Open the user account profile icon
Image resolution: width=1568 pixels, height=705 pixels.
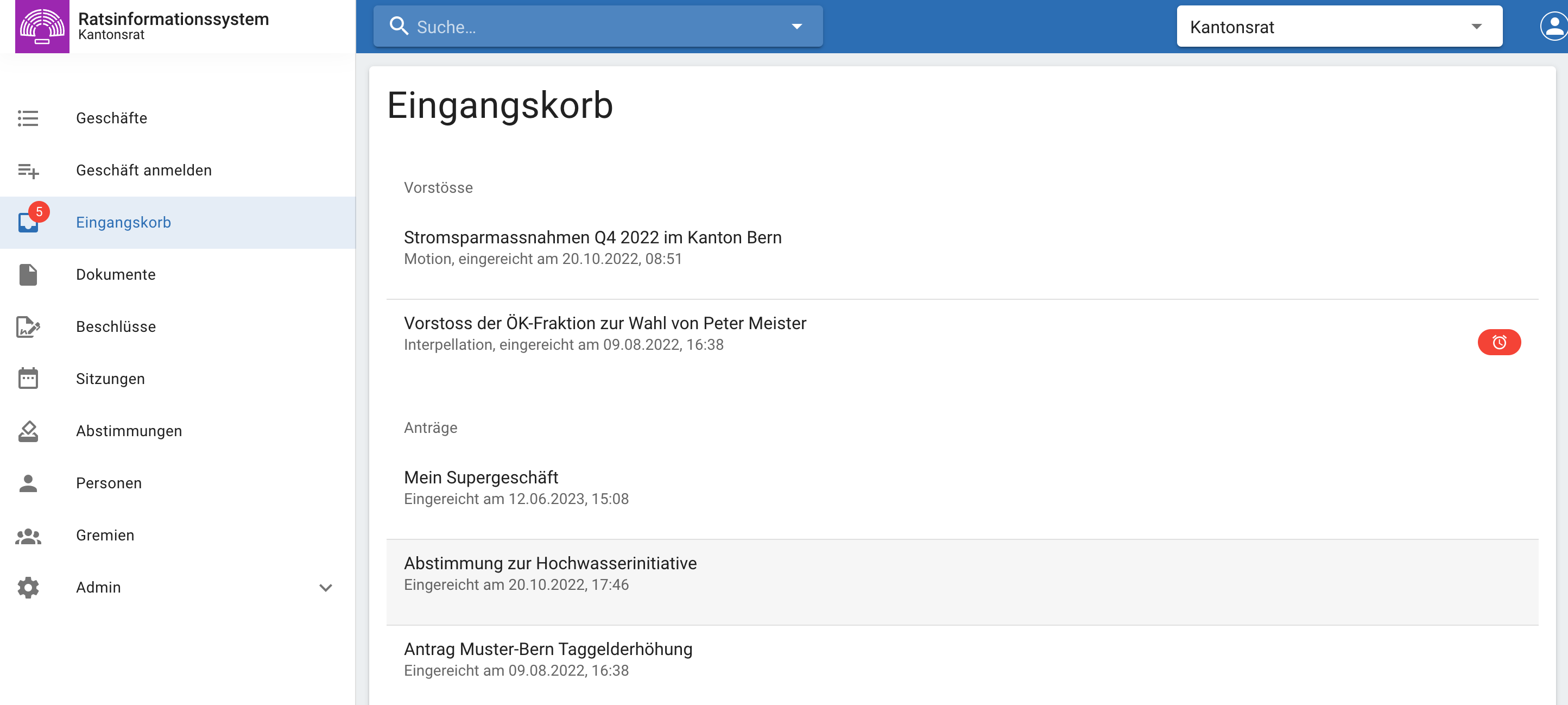point(1553,26)
